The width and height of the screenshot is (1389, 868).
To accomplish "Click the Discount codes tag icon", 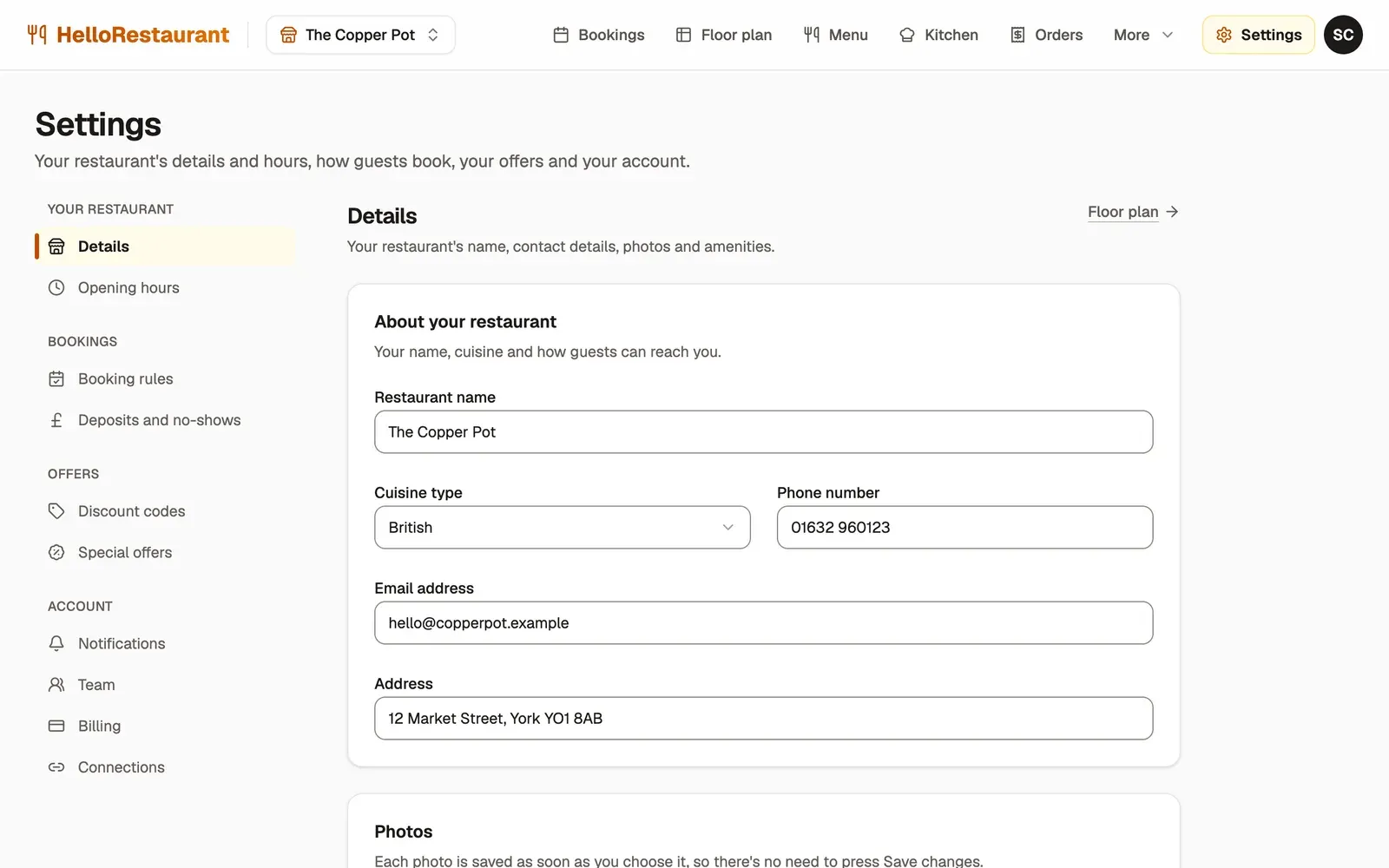I will pyautogui.click(x=56, y=511).
